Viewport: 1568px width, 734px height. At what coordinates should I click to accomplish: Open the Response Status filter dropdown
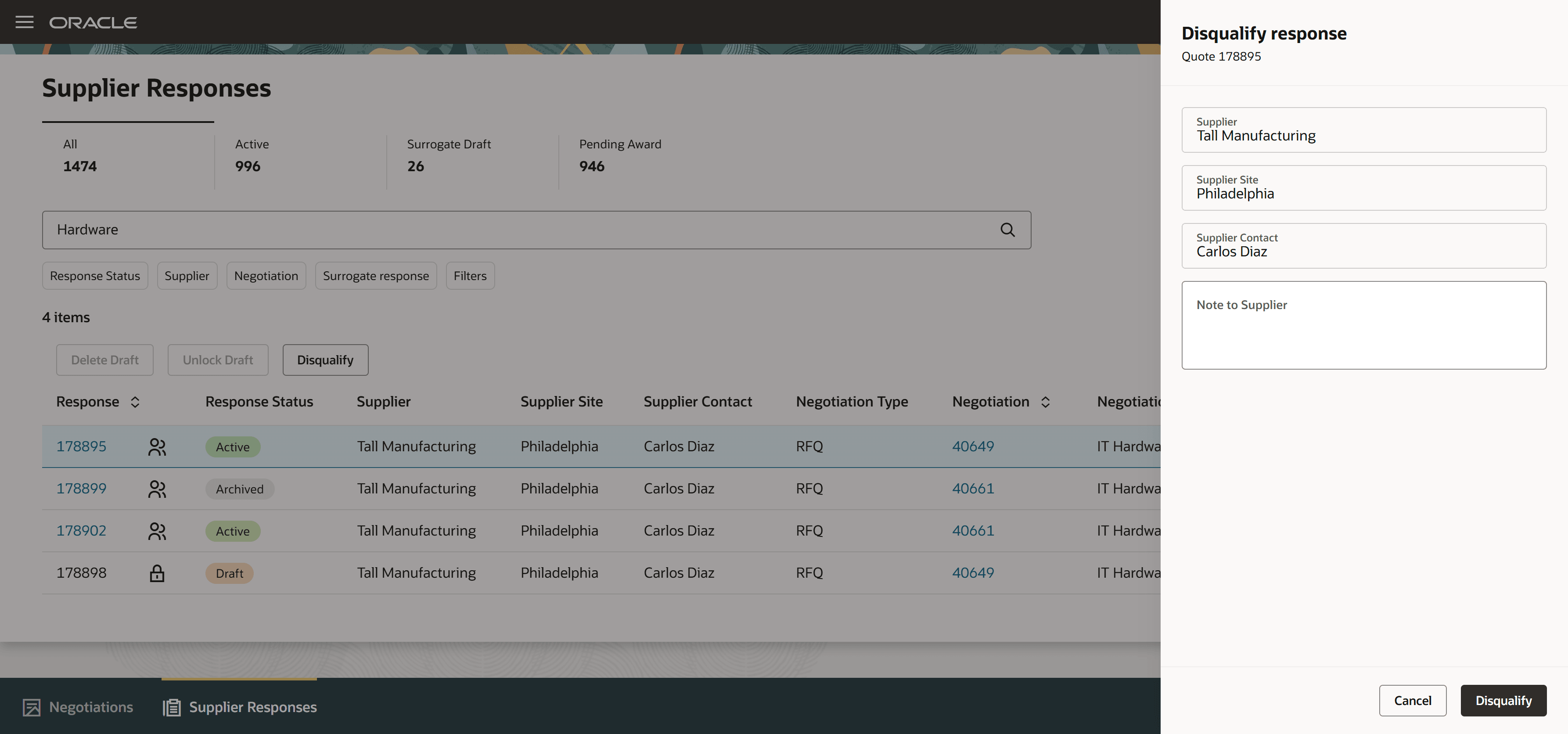[x=95, y=276]
